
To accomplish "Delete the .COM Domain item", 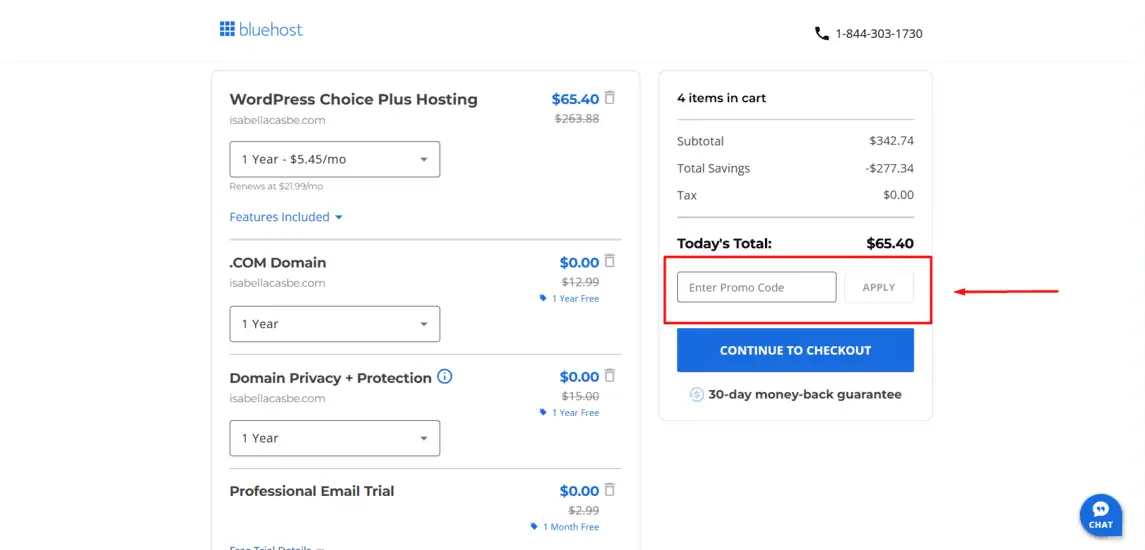I will [610, 261].
